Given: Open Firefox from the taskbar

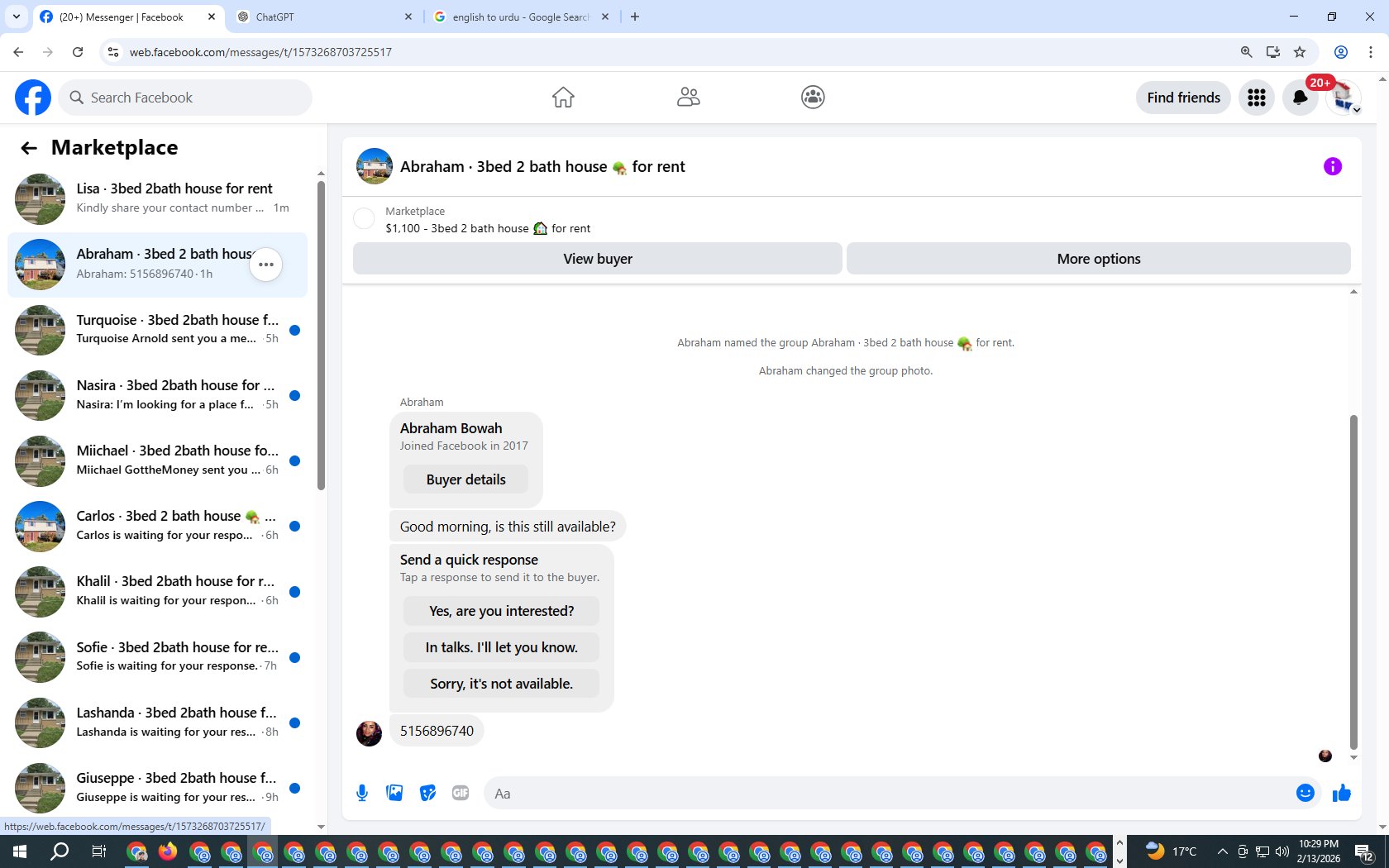Looking at the screenshot, I should [168, 851].
